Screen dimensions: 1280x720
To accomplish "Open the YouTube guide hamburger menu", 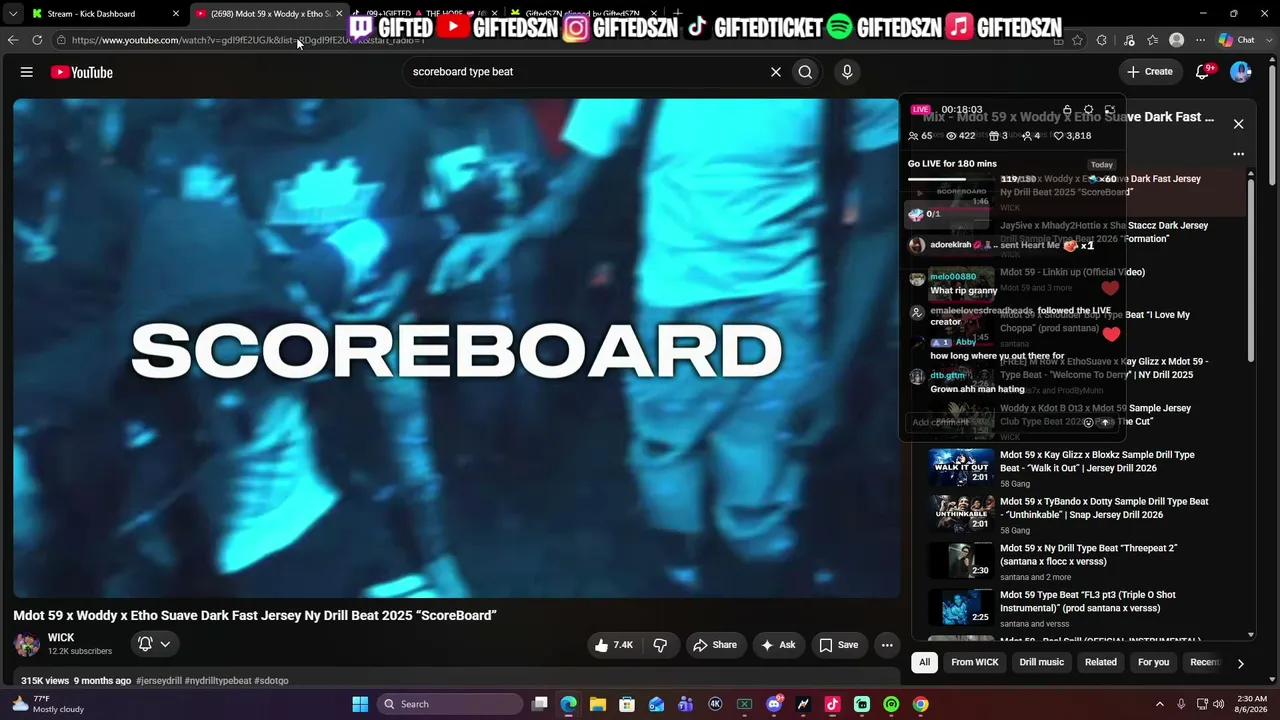I will click(x=27, y=72).
